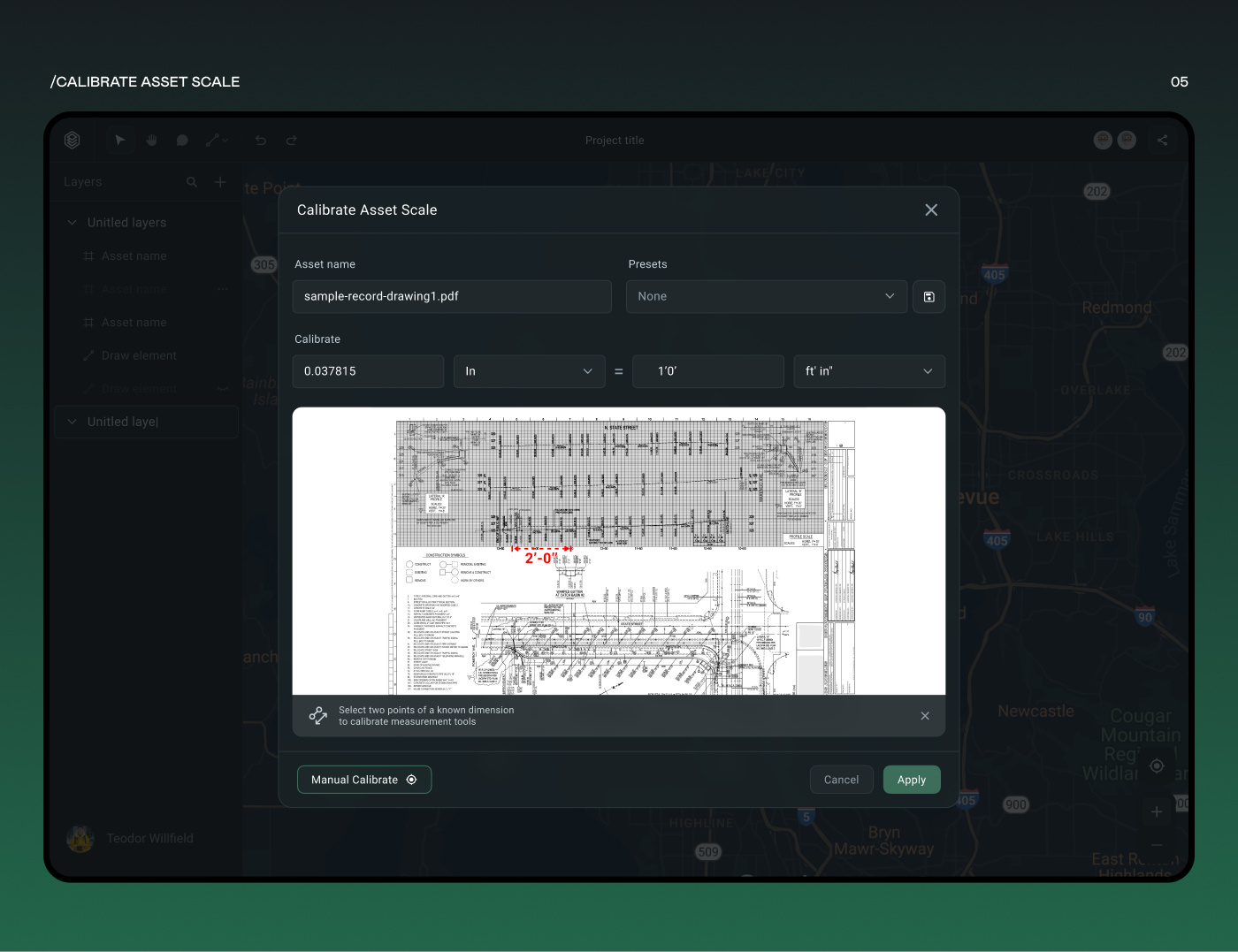The image size is (1238, 952).
Task: Click the Manual Calibrate button
Action: coord(363,779)
